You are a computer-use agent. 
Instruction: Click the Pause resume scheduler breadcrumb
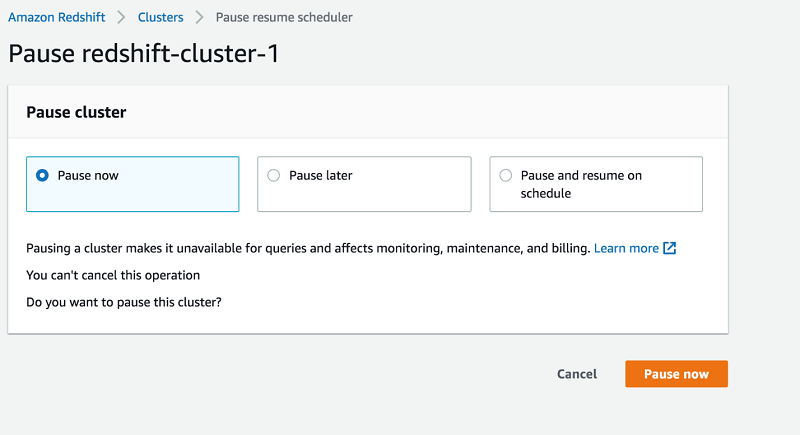pyautogui.click(x=284, y=18)
